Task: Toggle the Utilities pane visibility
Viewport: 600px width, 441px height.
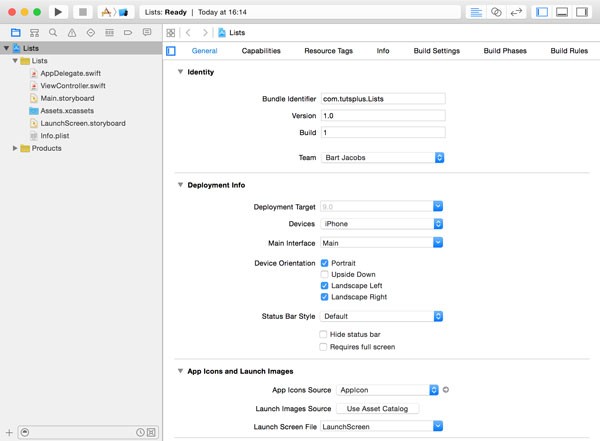Action: click(x=582, y=12)
